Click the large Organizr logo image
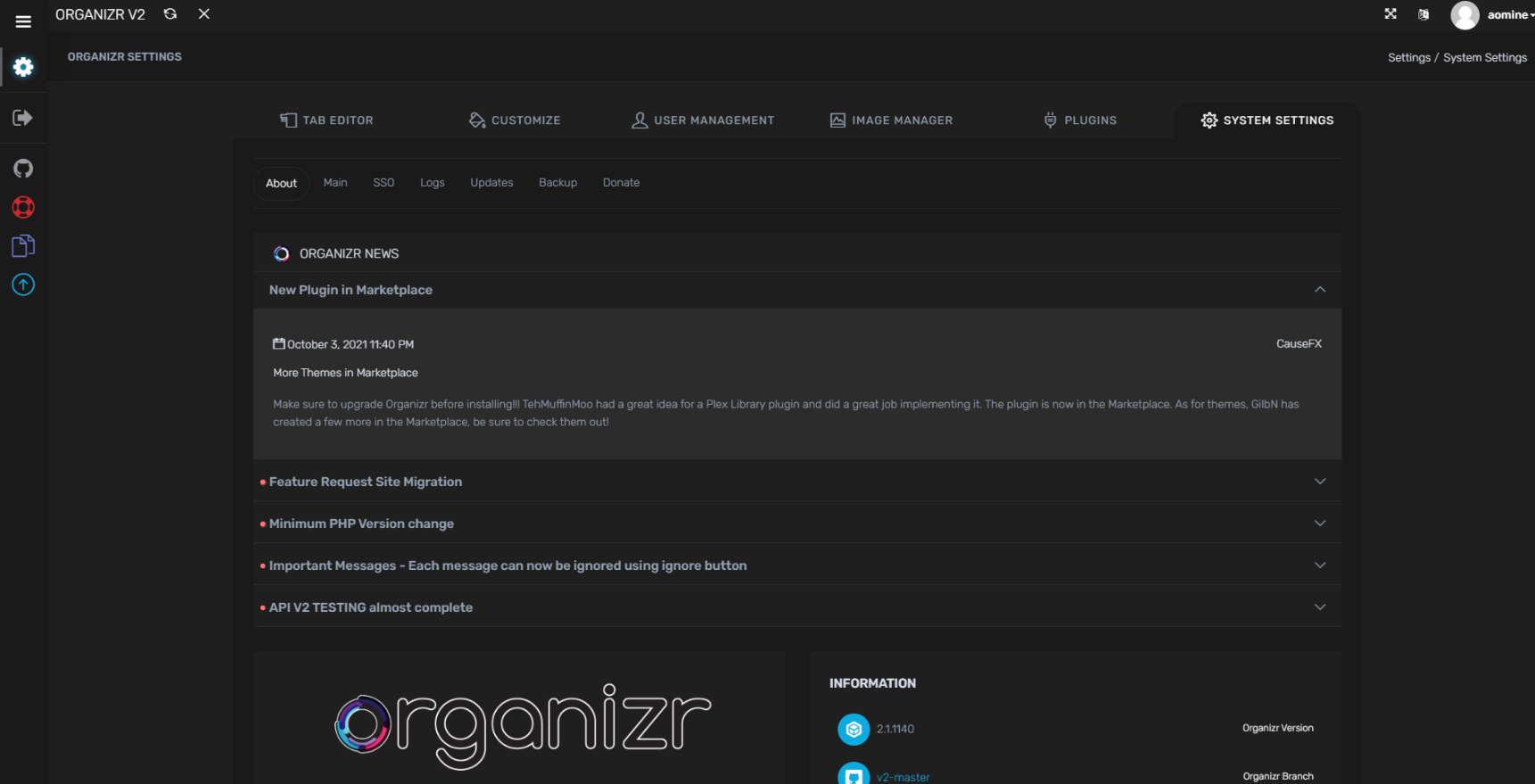The image size is (1535, 784). (x=523, y=727)
